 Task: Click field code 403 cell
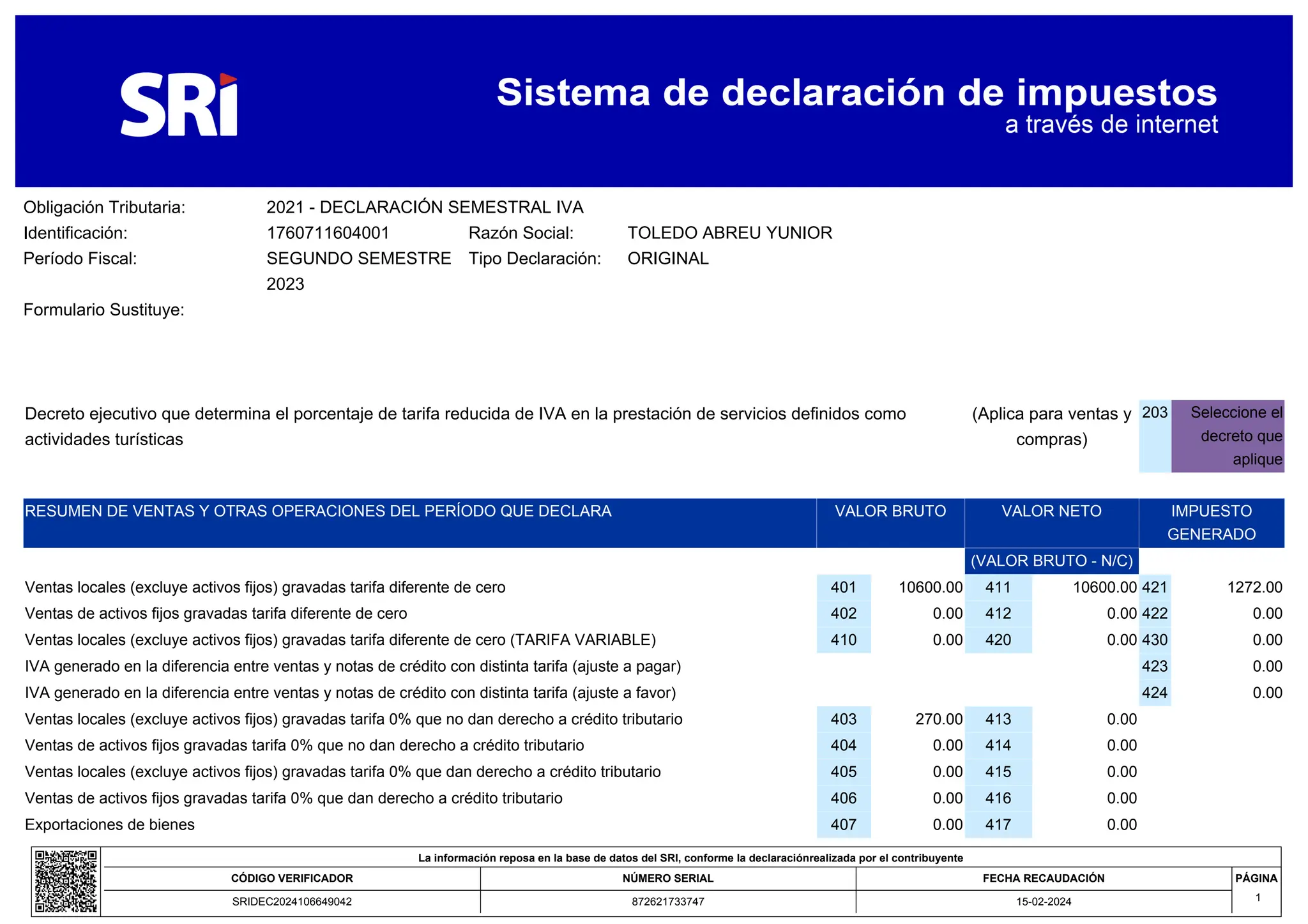click(x=843, y=720)
